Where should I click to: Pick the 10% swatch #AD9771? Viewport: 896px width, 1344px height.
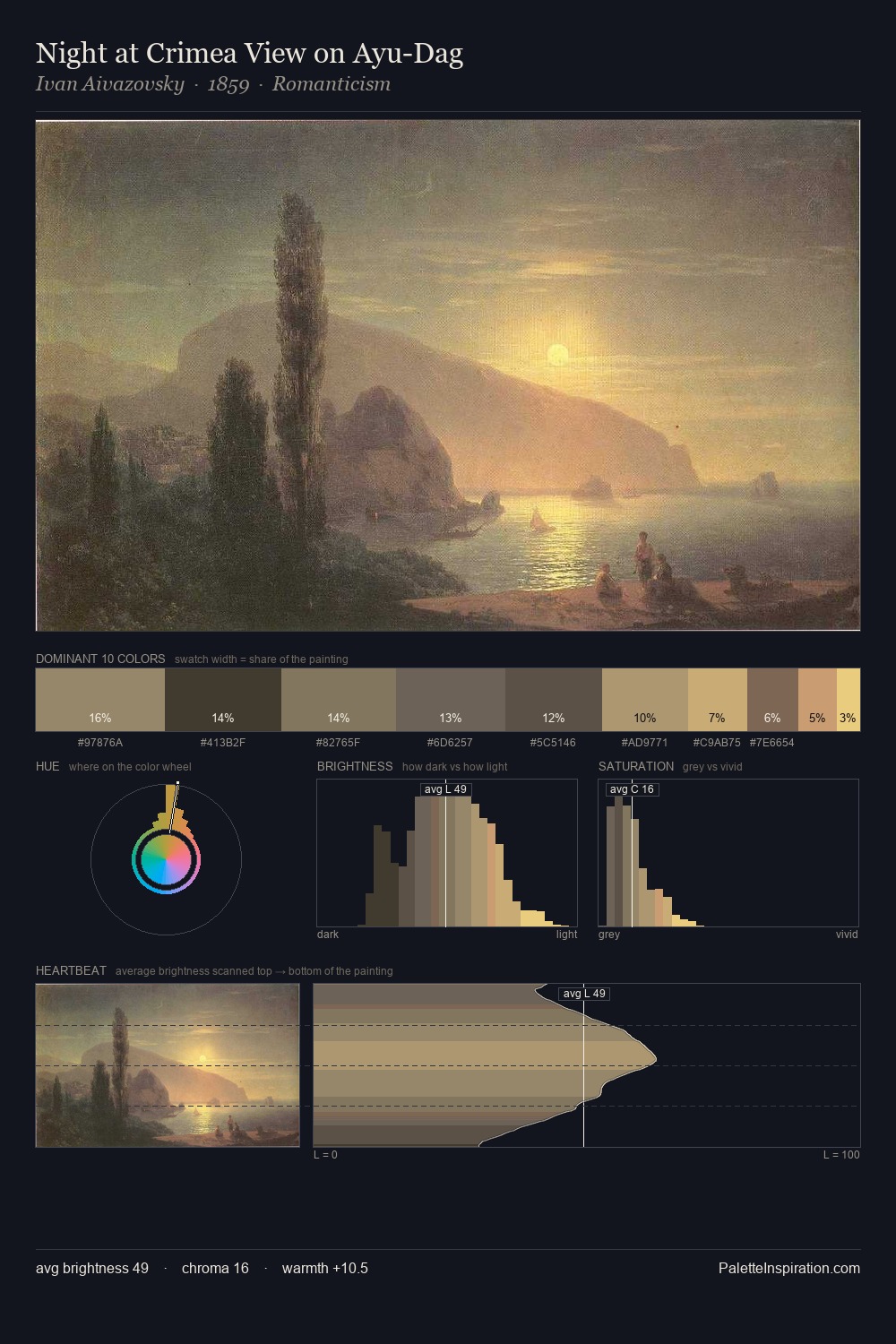click(x=645, y=700)
